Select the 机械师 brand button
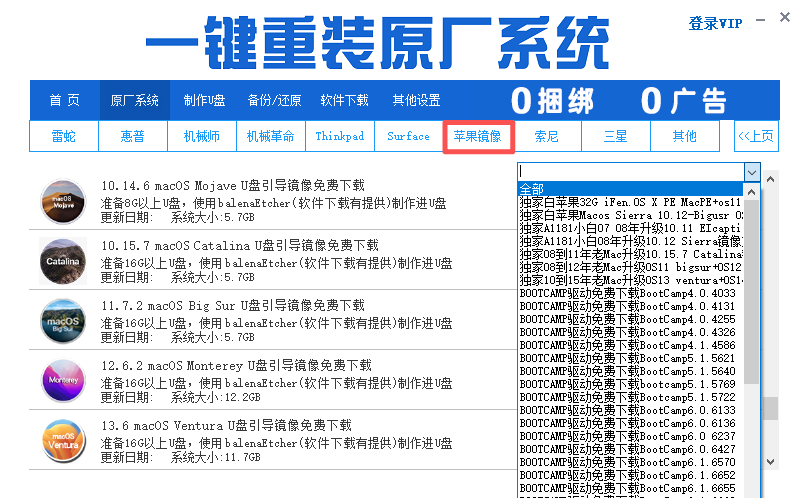 [x=202, y=136]
